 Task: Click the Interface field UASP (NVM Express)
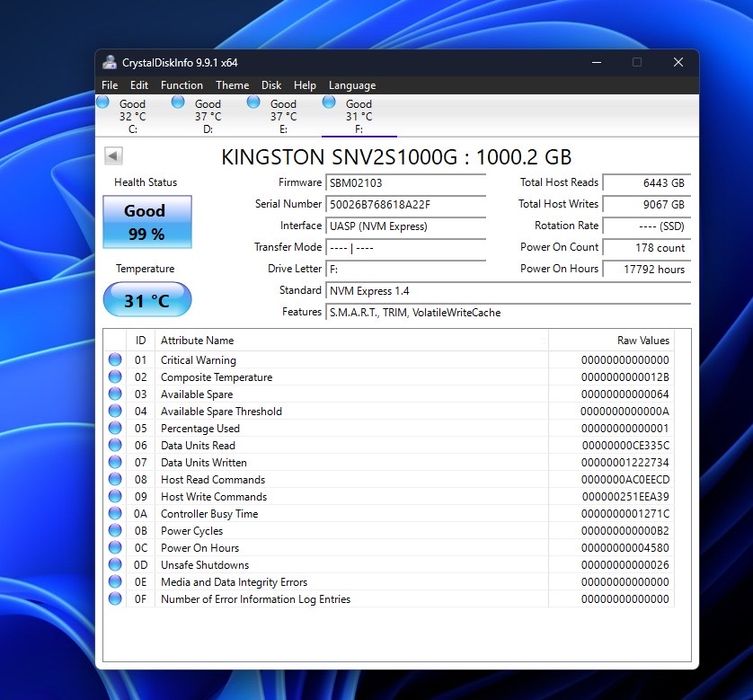pyautogui.click(x=406, y=226)
